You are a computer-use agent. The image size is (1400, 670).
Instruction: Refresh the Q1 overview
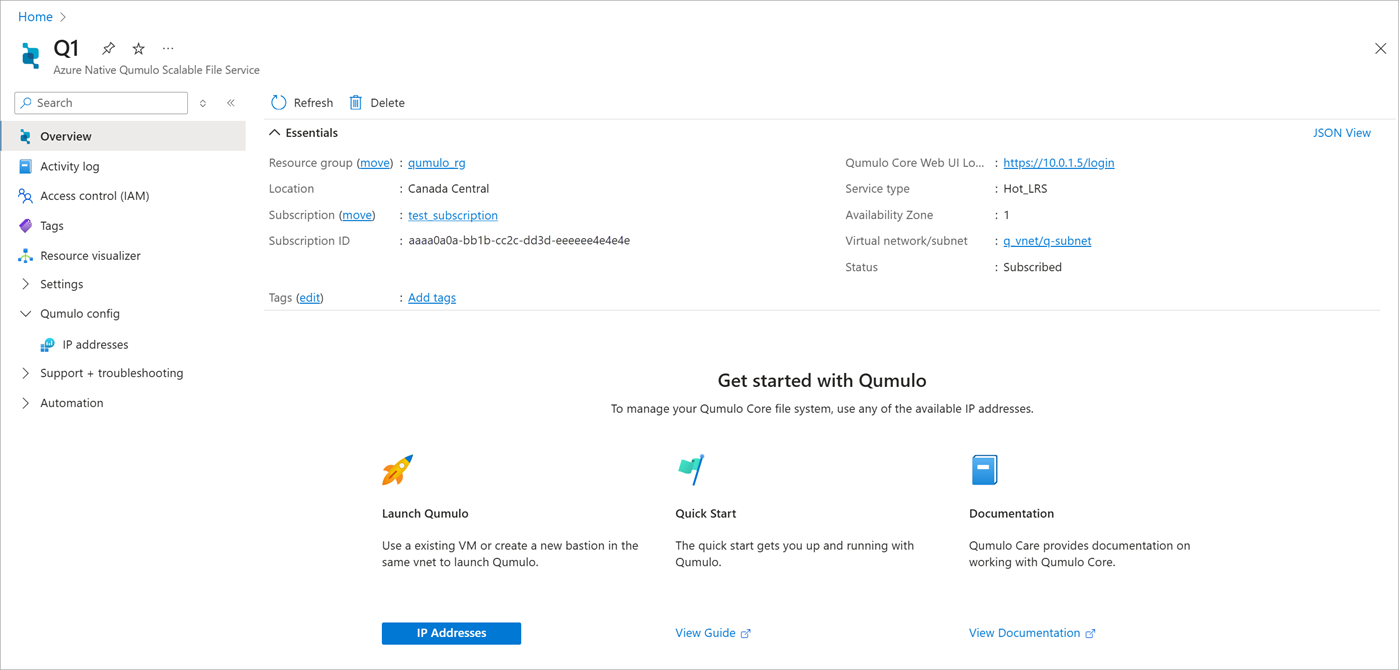[x=301, y=102]
